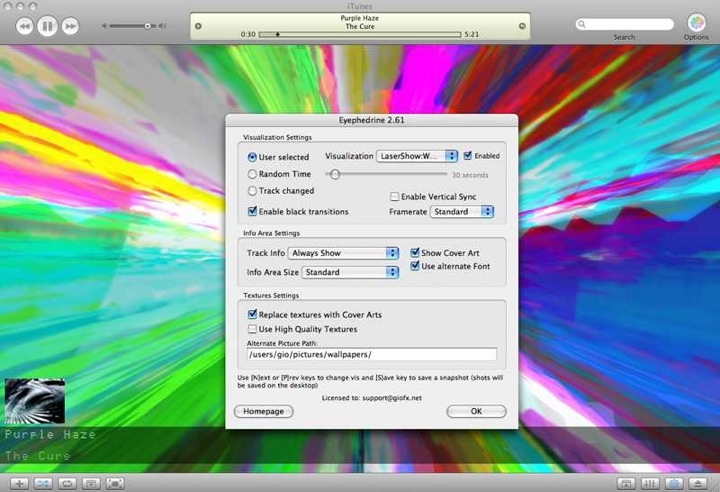Image resolution: width=720 pixels, height=492 pixels.
Task: Select the Random Time radio button
Action: click(x=252, y=174)
